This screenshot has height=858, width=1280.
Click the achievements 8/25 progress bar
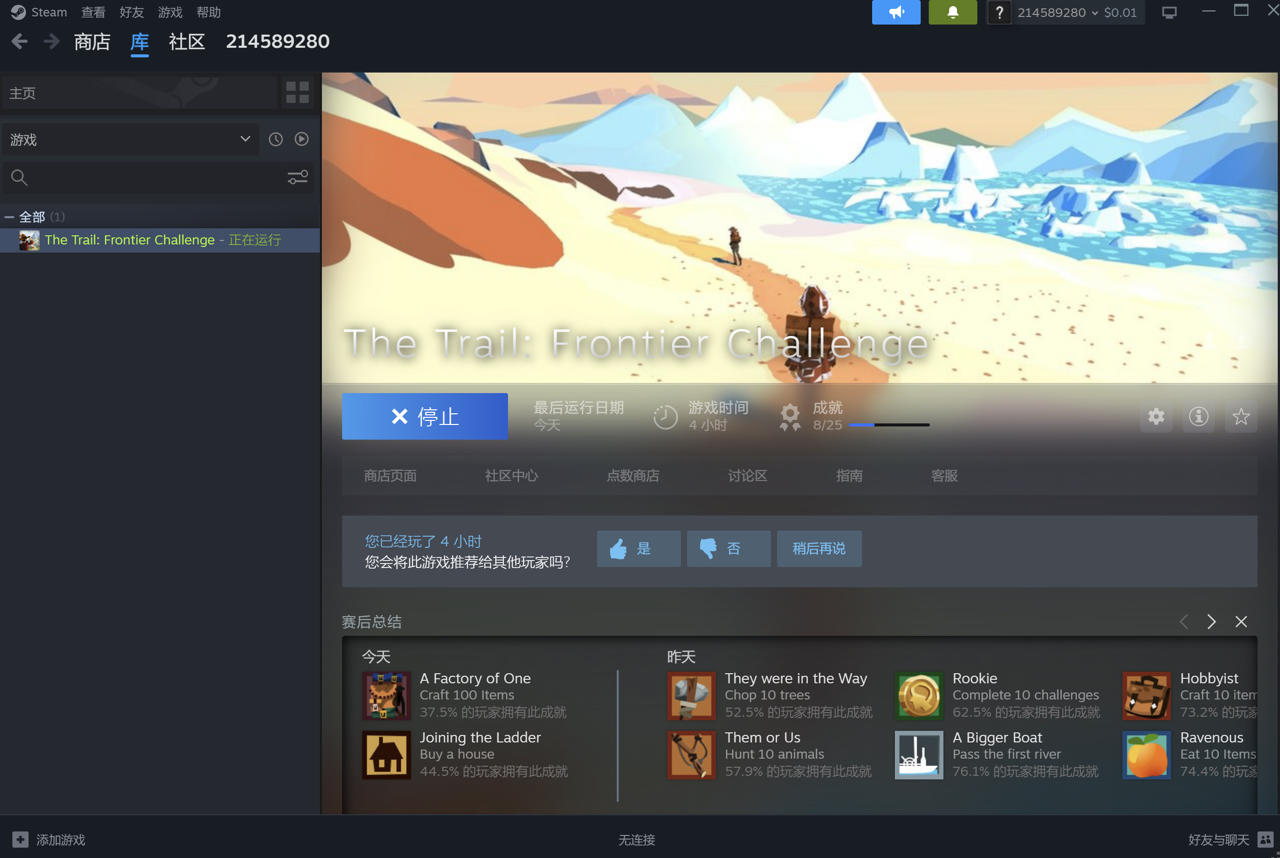889,425
